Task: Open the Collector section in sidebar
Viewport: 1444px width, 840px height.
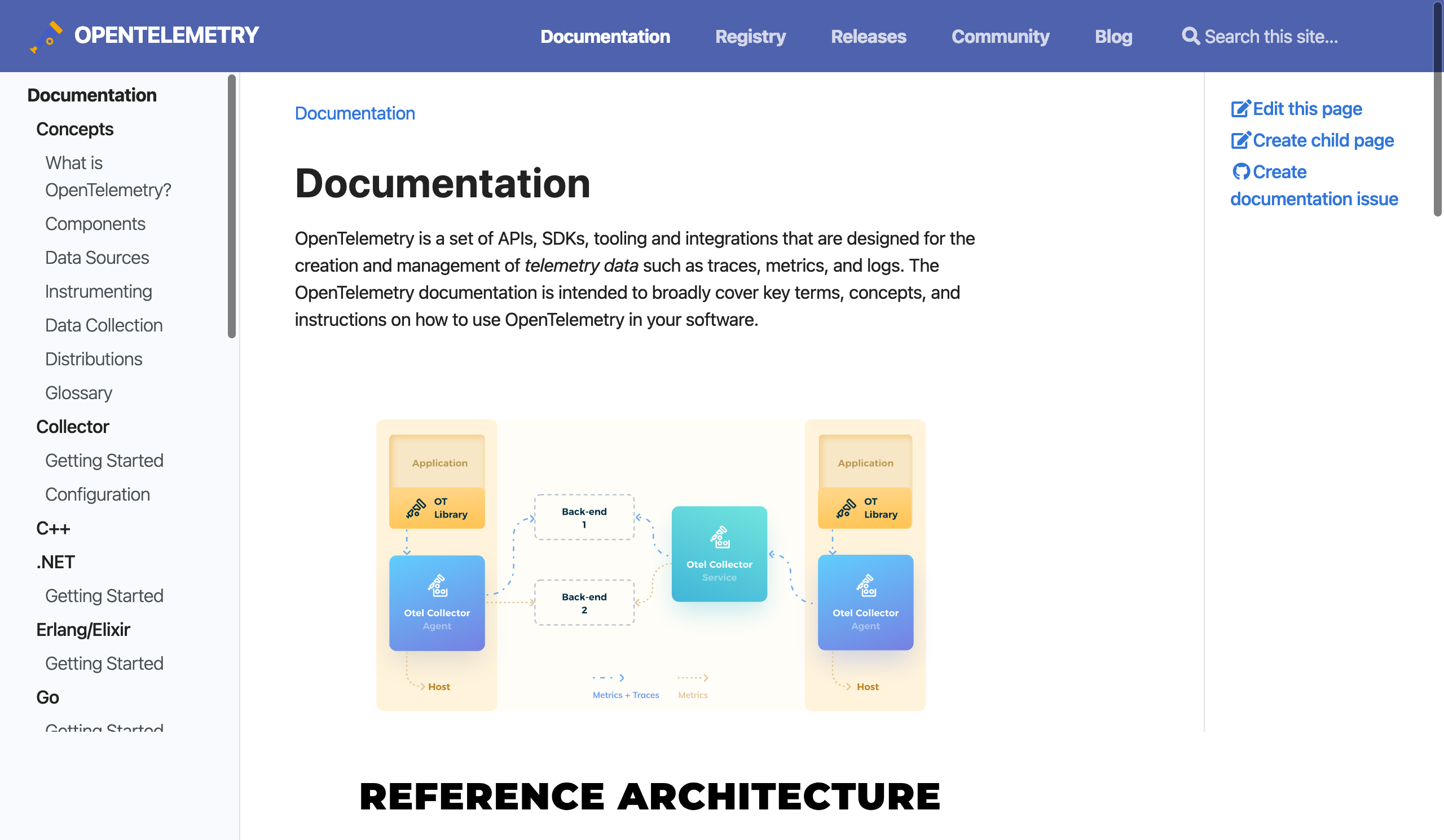Action: pos(72,427)
